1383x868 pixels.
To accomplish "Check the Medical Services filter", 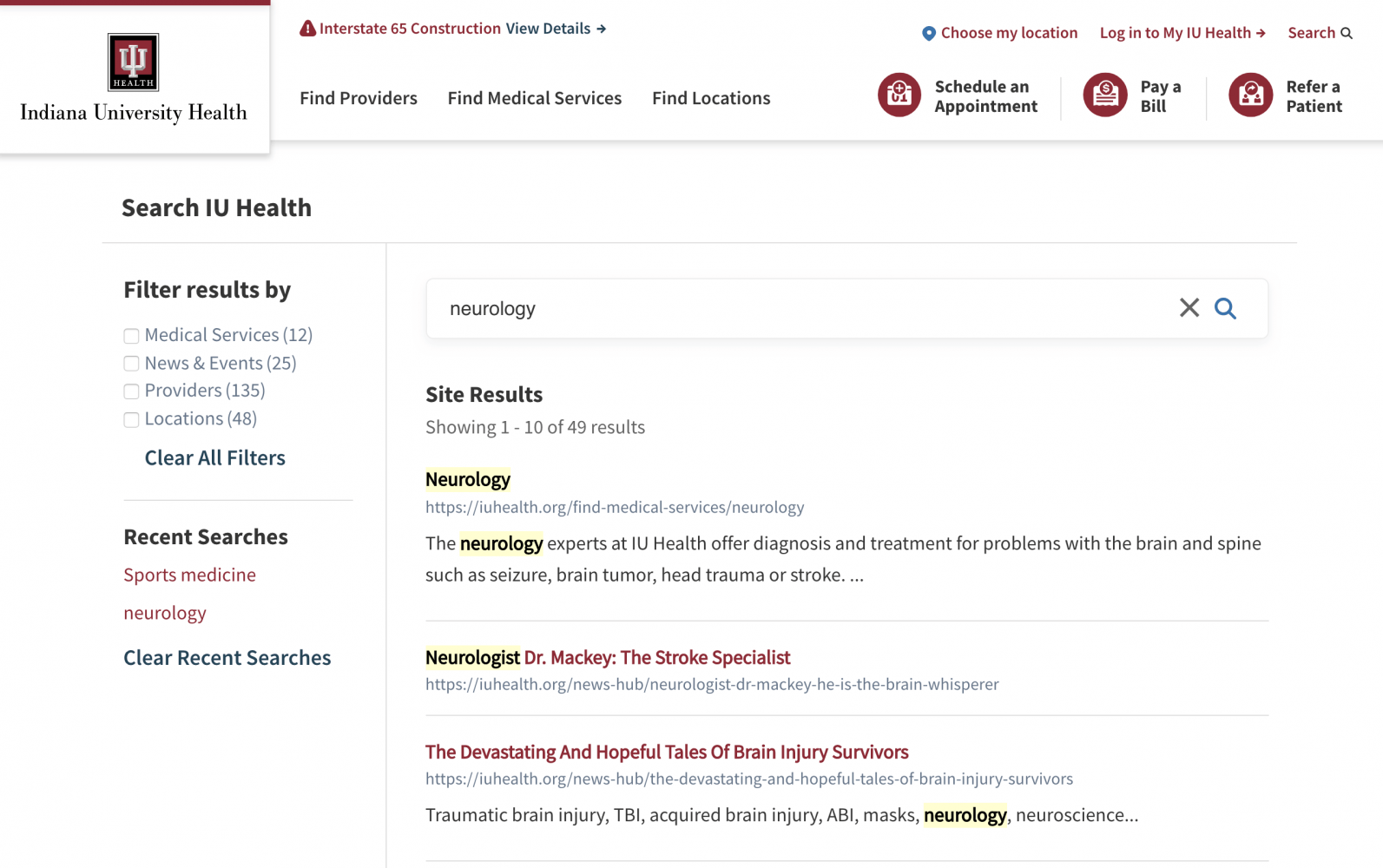I will click(131, 336).
